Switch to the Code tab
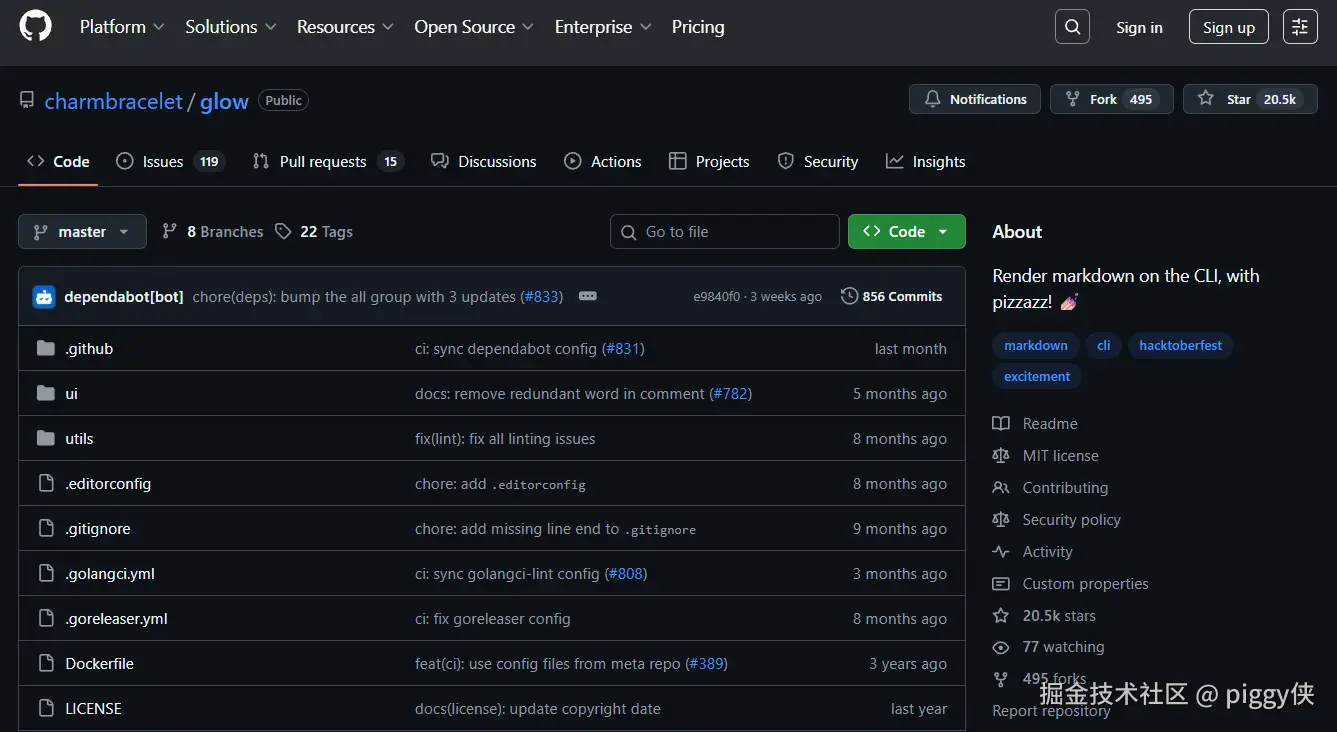This screenshot has width=1337, height=732. click(58, 162)
